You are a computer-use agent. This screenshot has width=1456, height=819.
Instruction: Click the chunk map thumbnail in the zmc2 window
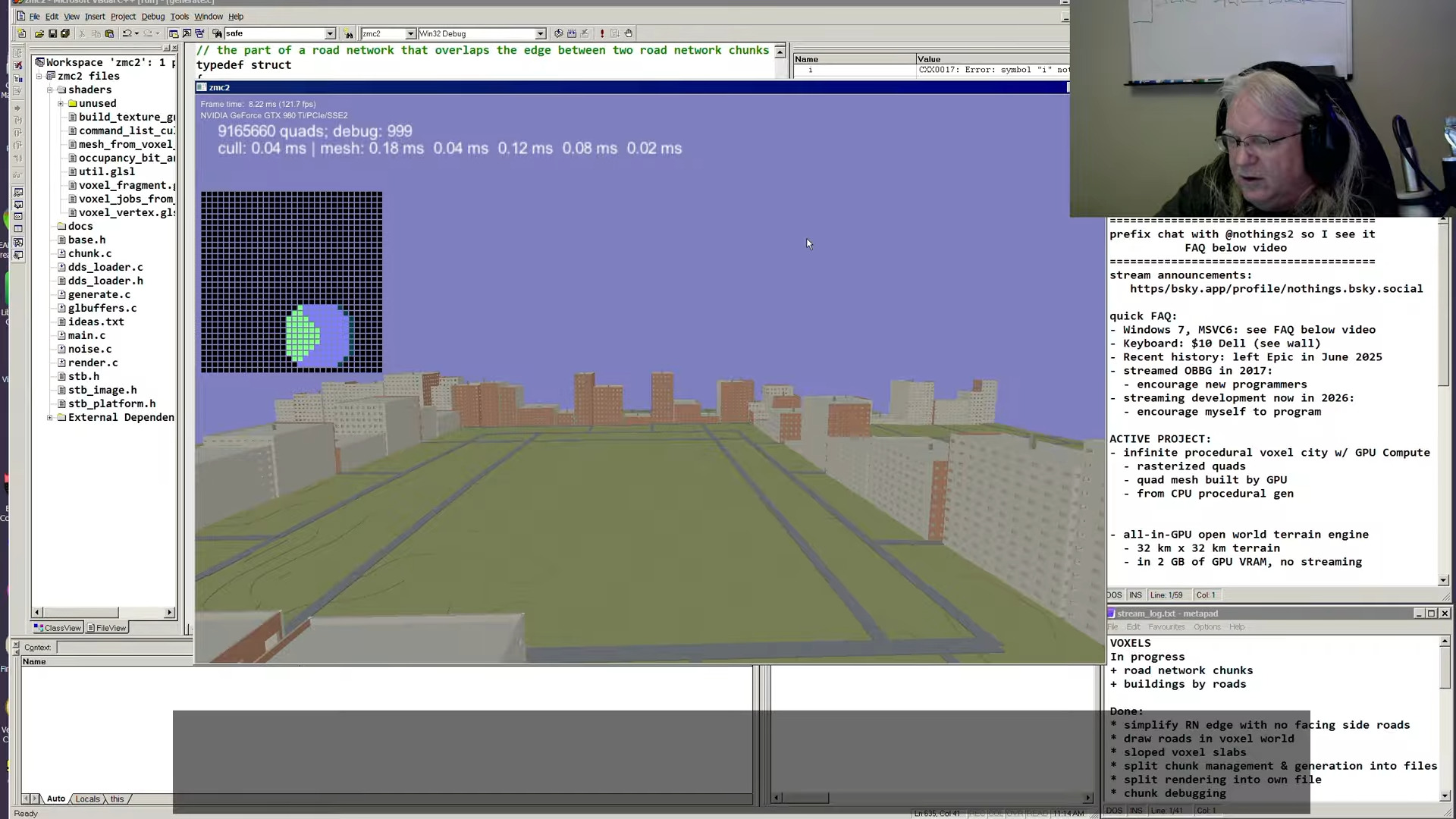292,282
